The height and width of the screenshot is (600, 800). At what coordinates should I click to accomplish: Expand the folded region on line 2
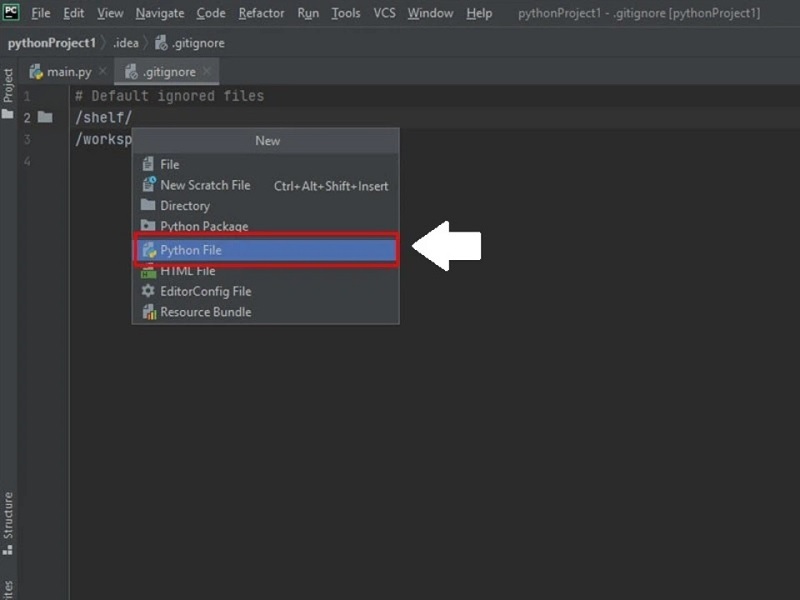pos(46,117)
